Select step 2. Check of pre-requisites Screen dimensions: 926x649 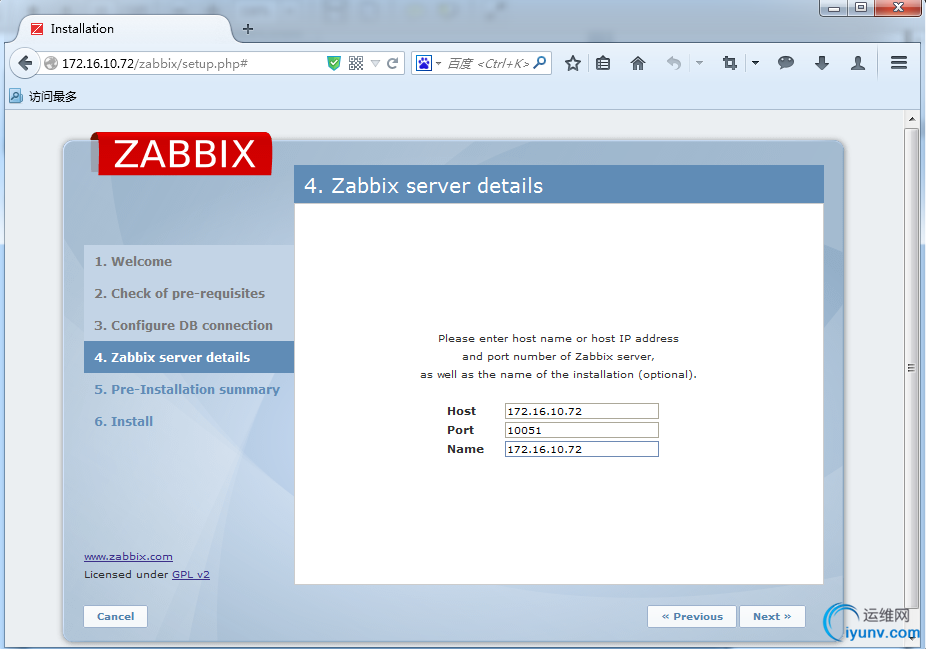click(x=189, y=293)
